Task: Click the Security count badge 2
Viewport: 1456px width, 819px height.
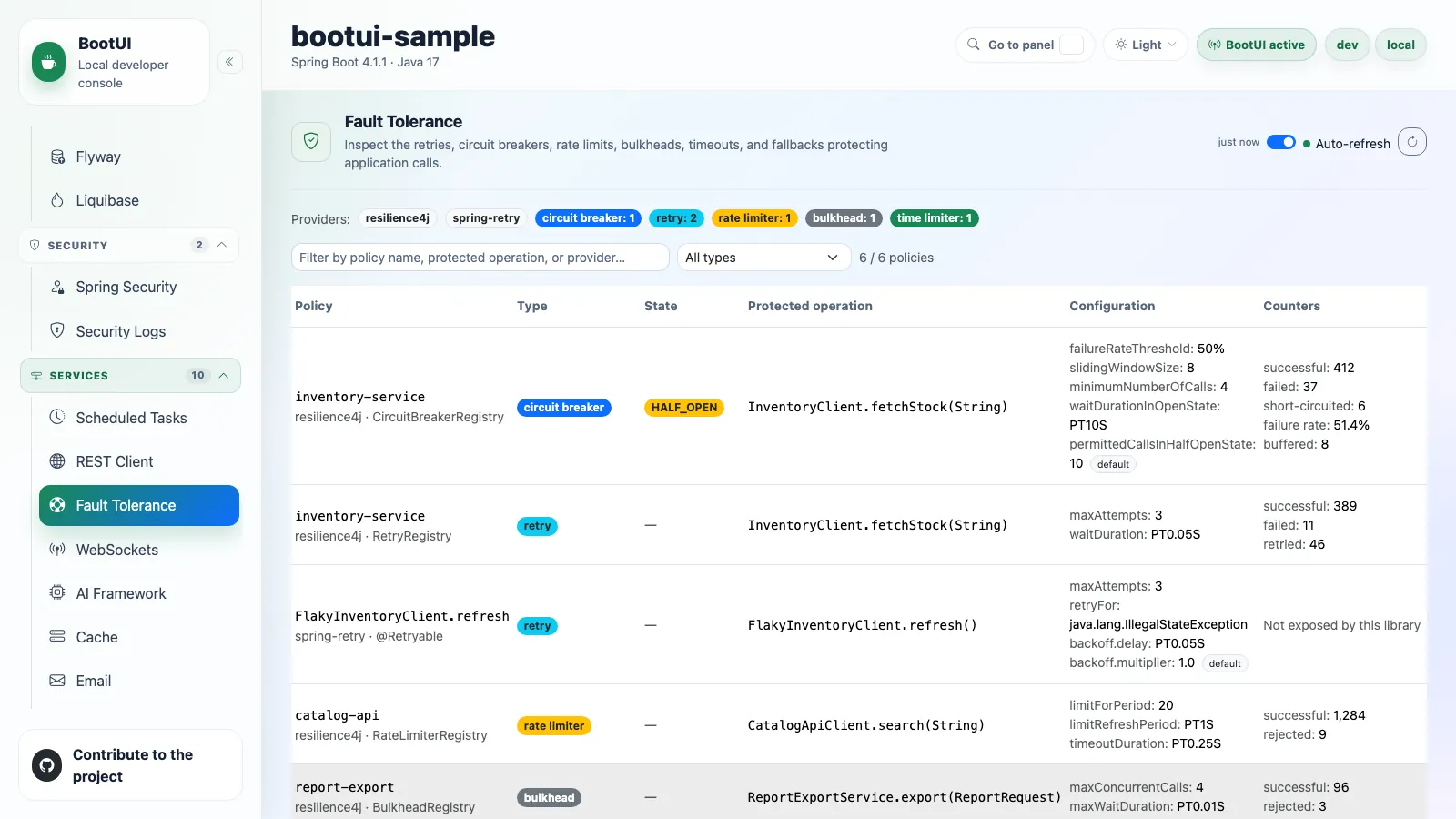Action: point(199,245)
